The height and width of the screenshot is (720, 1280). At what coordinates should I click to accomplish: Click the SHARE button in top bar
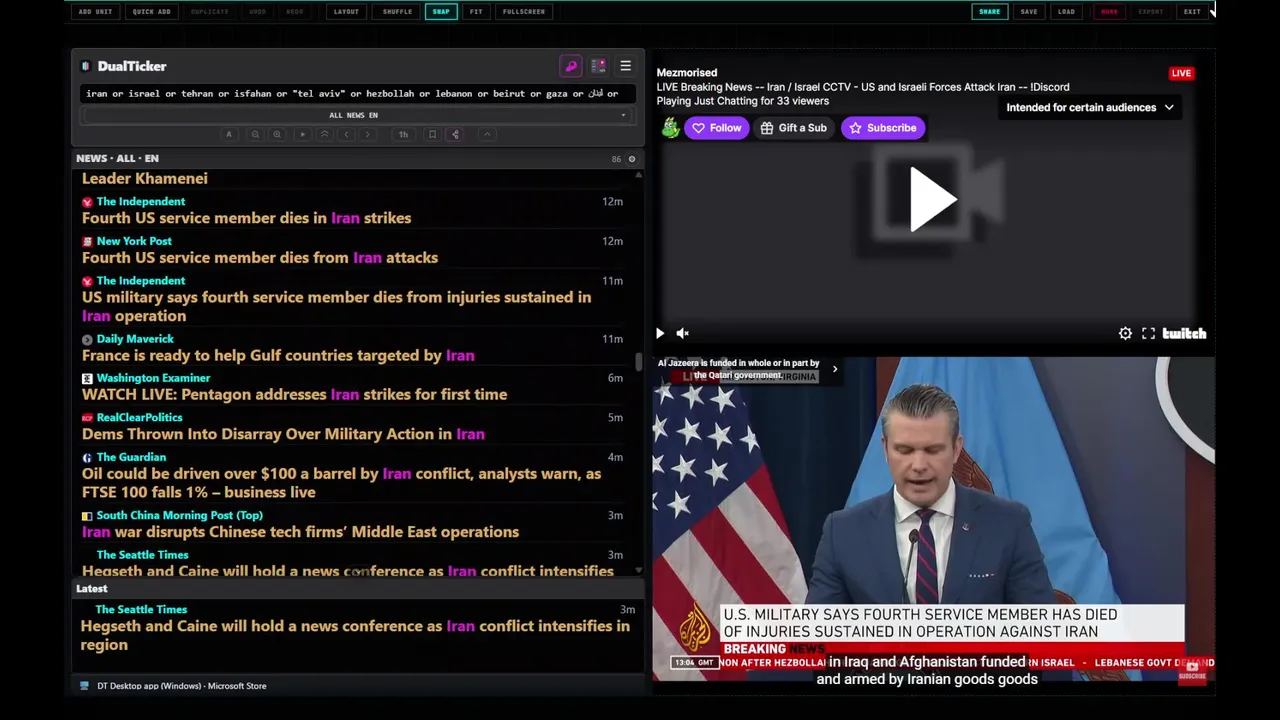pyautogui.click(x=989, y=12)
